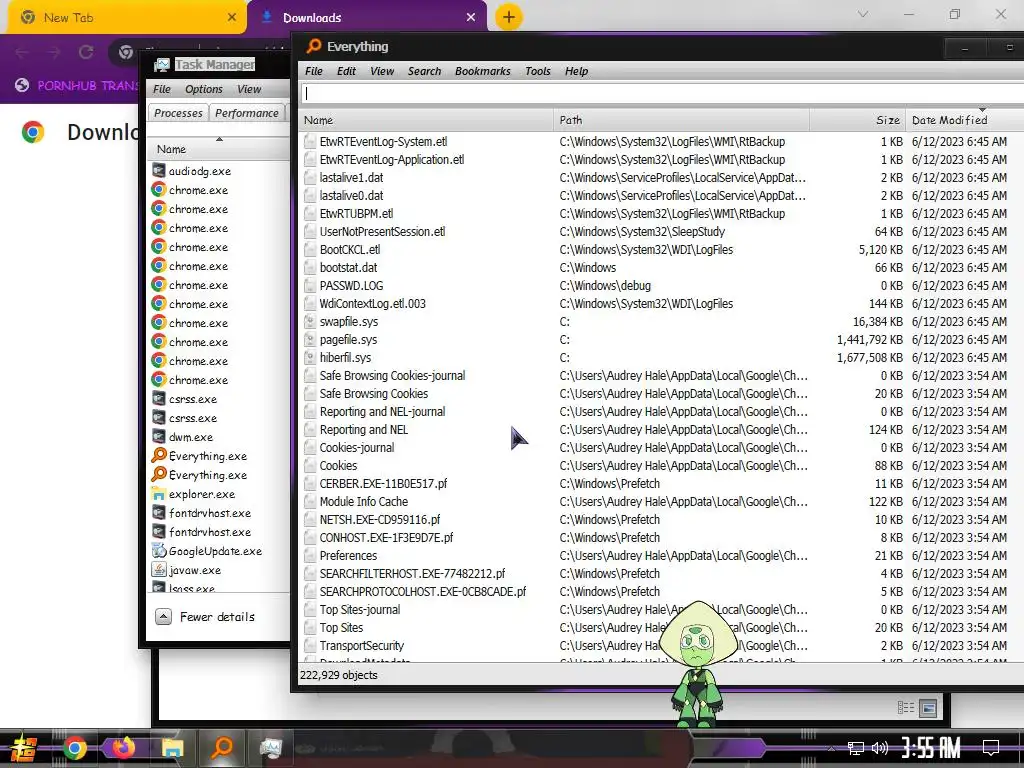Select the Reporting and NEL file

point(364,430)
